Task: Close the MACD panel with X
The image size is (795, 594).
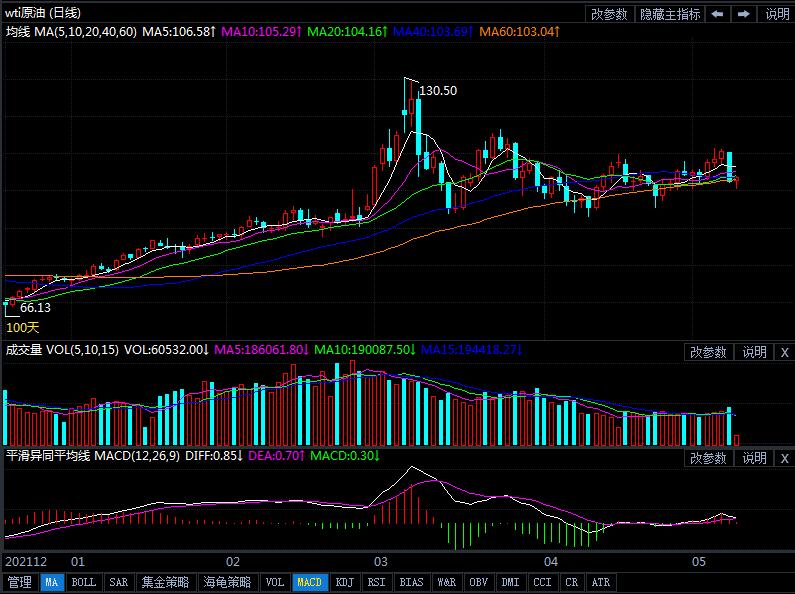Action: [784, 458]
